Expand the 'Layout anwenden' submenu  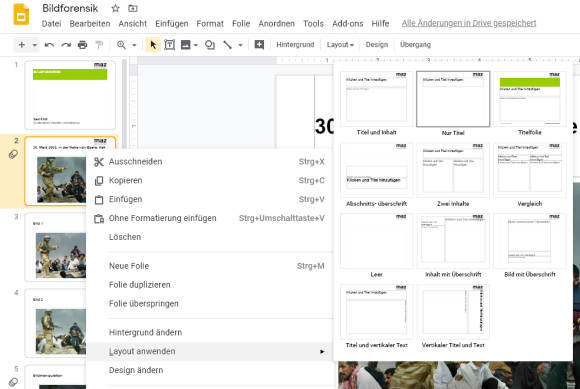click(210, 351)
